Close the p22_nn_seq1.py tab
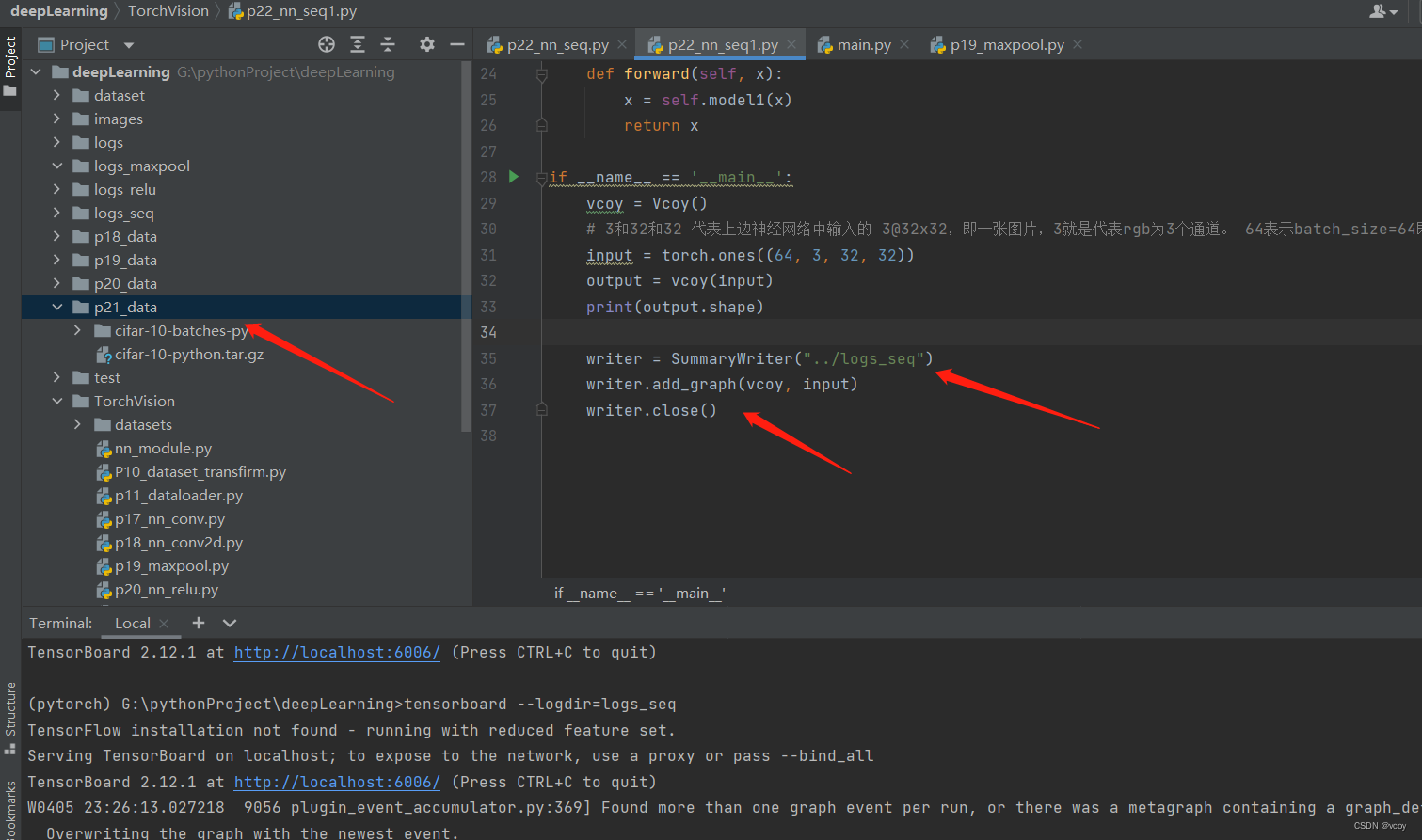 (791, 44)
